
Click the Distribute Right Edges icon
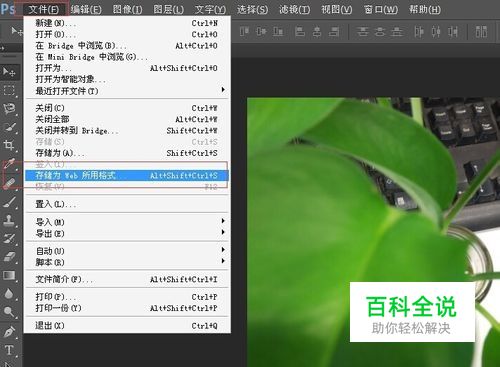pyautogui.click(x=452, y=32)
